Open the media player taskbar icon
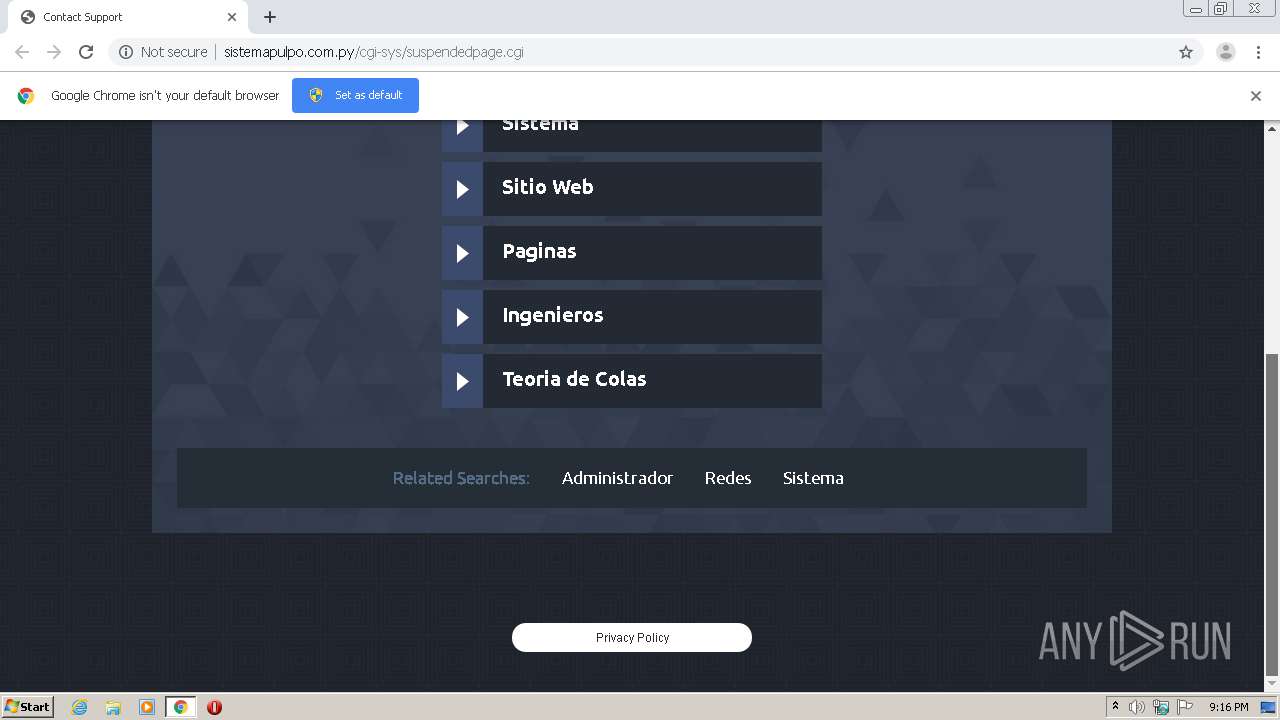 (146, 707)
